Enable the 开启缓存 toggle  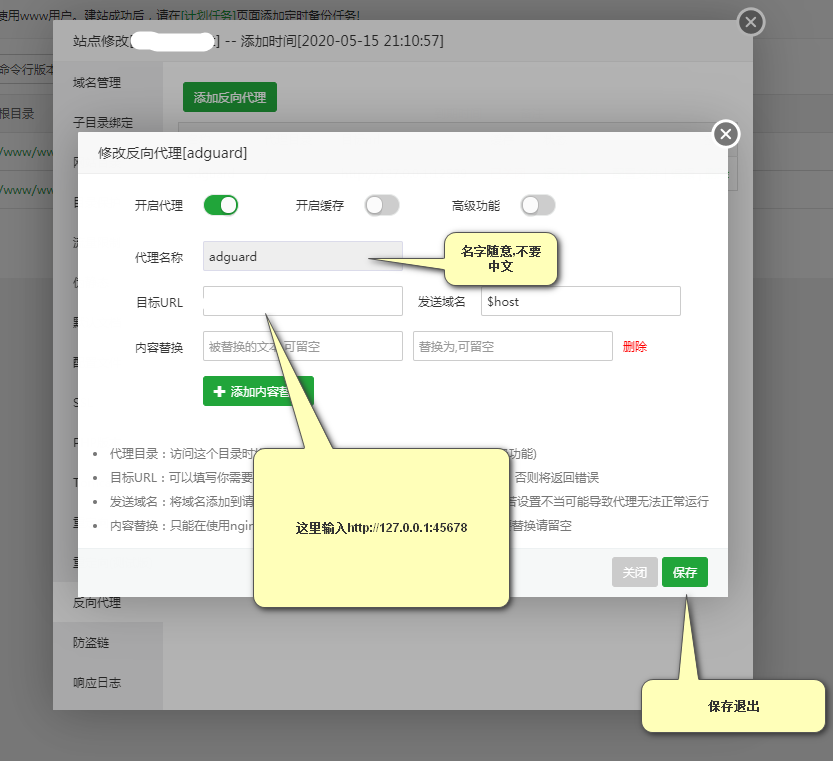click(381, 205)
